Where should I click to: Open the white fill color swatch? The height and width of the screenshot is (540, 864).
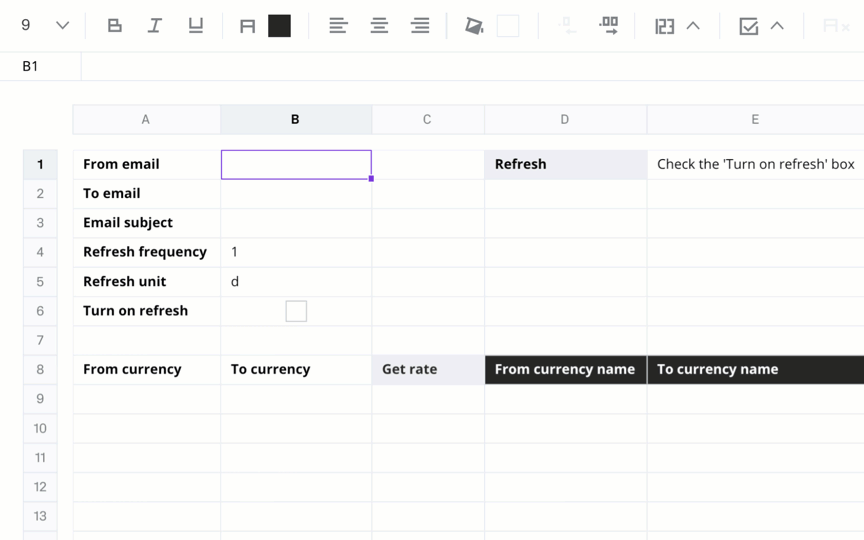click(507, 26)
